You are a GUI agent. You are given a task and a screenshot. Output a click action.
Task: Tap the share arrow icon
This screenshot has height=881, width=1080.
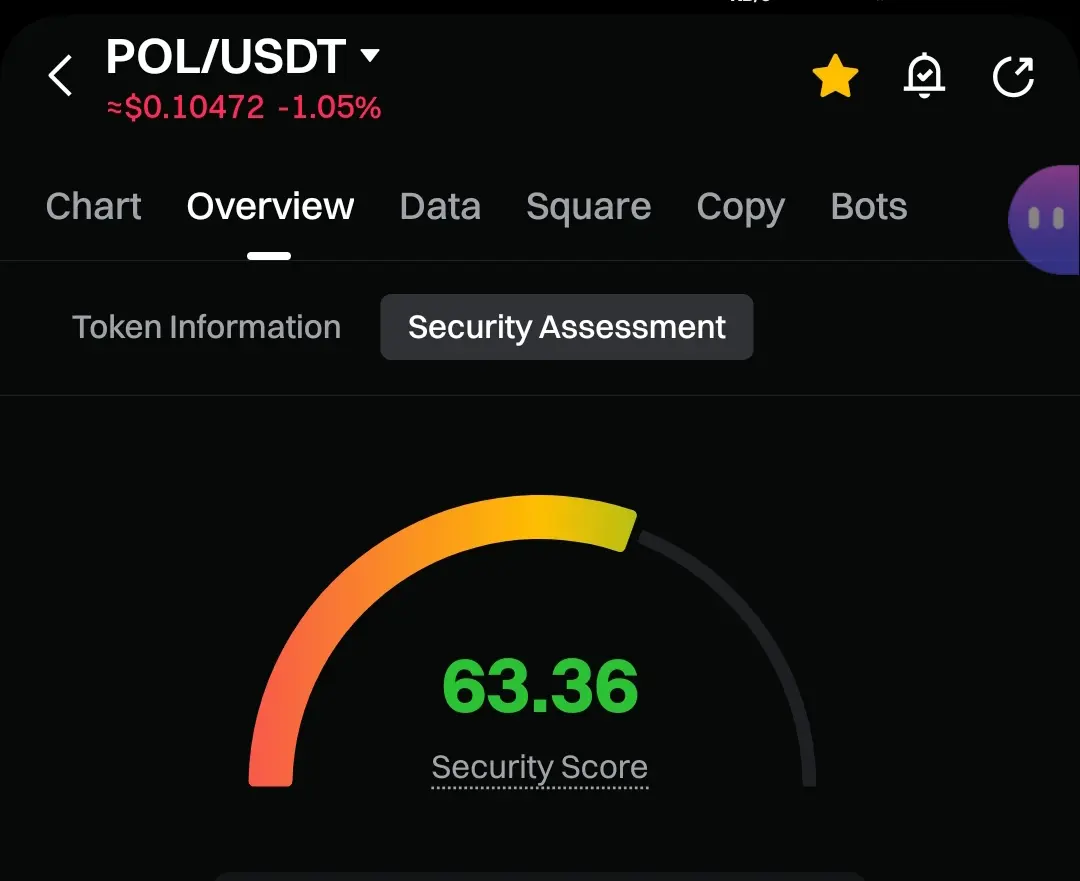click(x=1013, y=76)
